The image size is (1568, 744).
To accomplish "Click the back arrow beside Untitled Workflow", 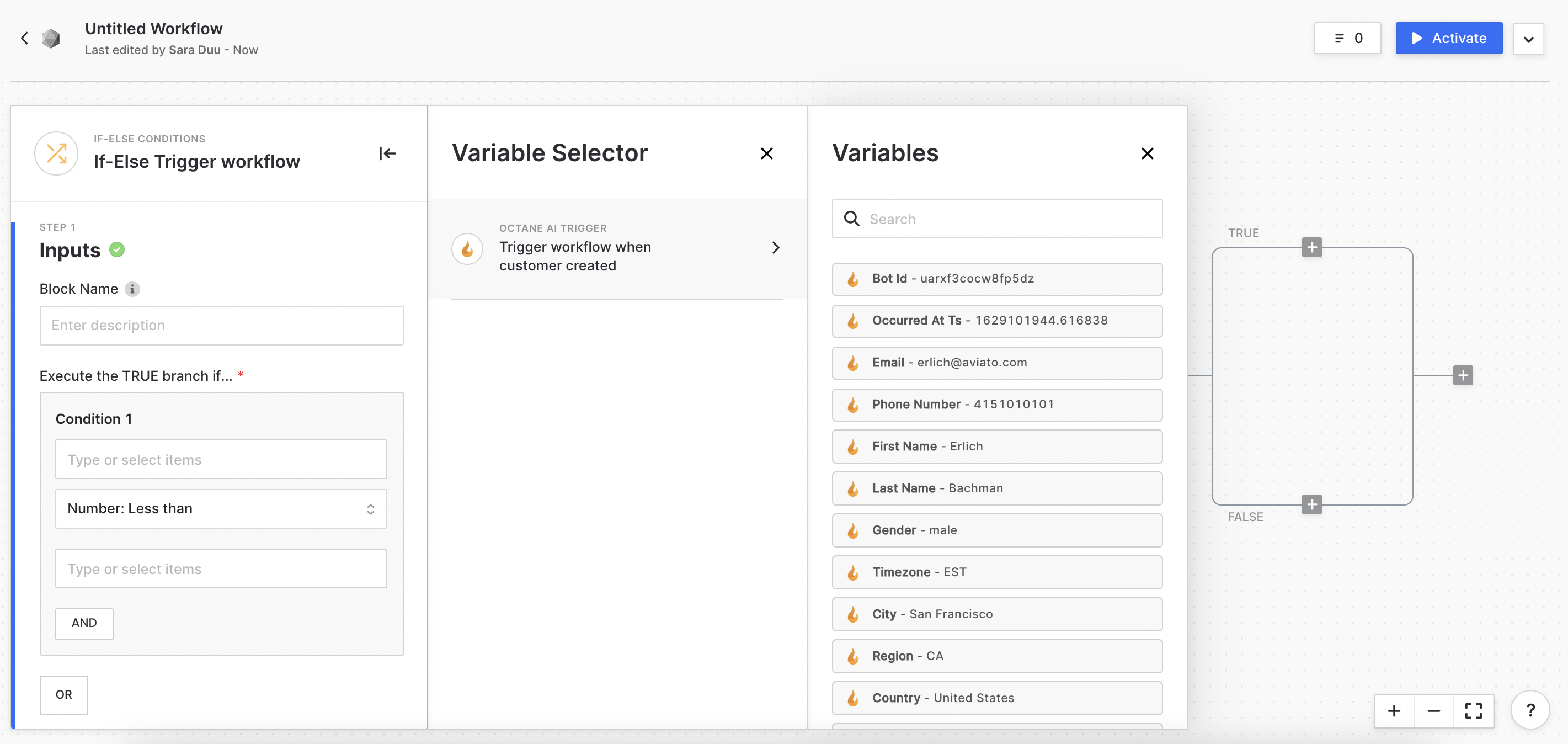I will 24,38.
